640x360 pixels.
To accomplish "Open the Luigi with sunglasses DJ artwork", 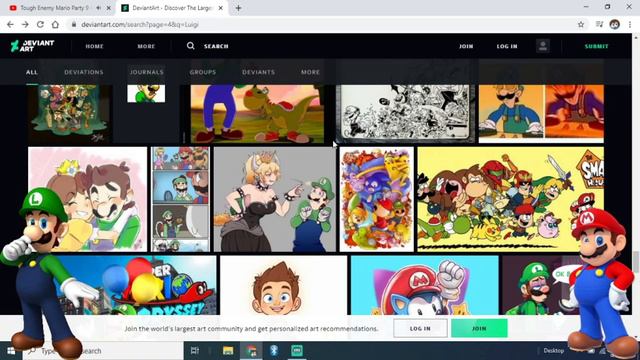I will click(x=541, y=113).
